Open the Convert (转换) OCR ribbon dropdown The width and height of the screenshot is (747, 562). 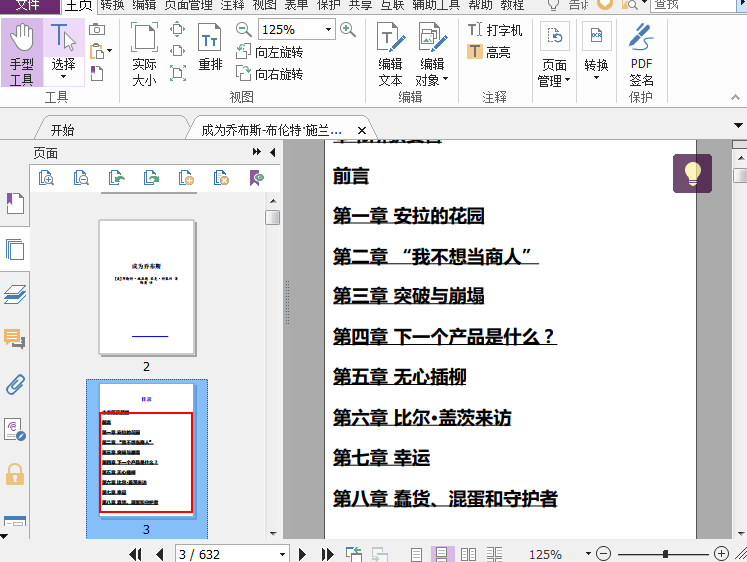click(x=596, y=51)
